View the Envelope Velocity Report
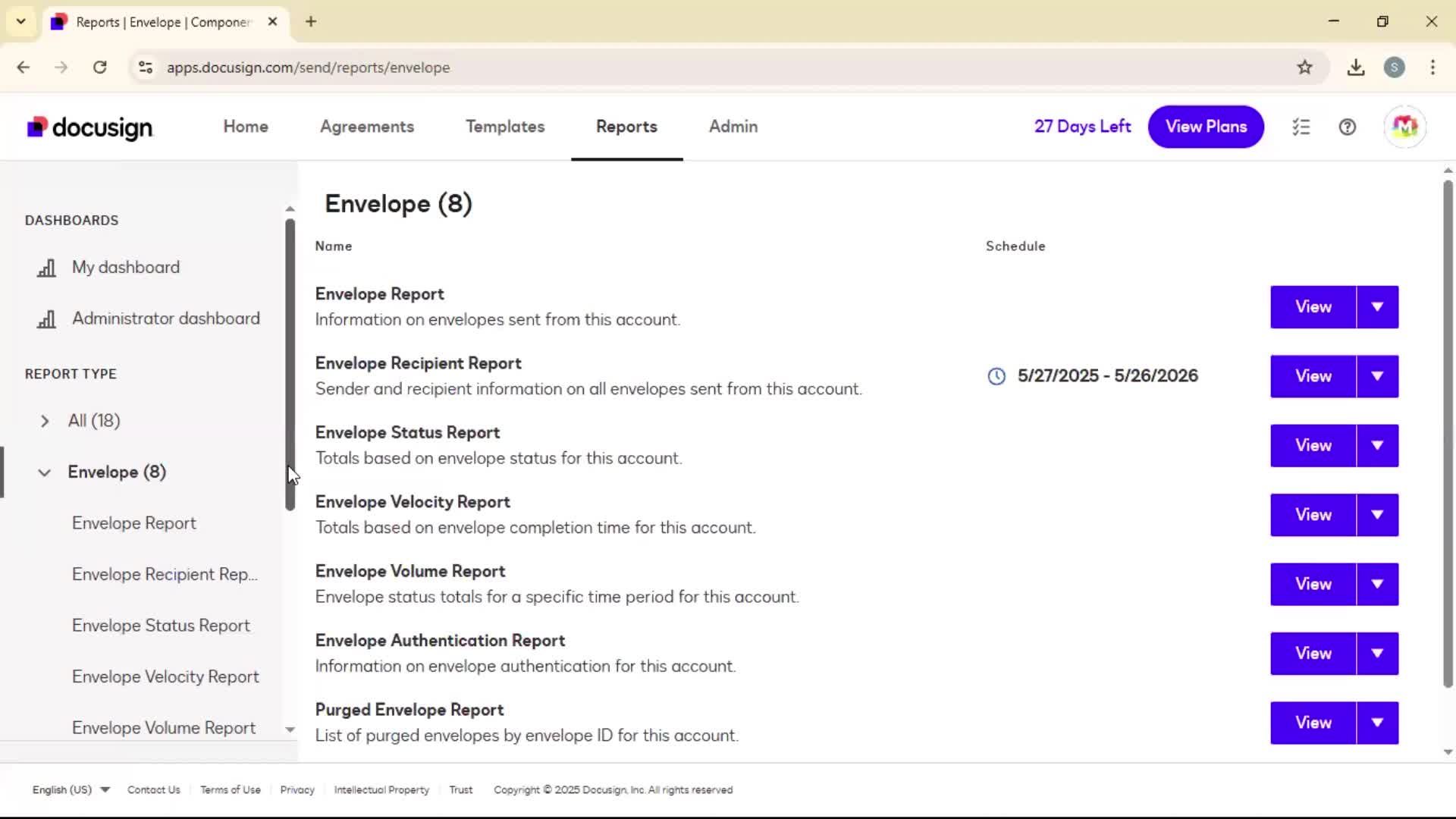The width and height of the screenshot is (1456, 819). pyautogui.click(x=1313, y=515)
